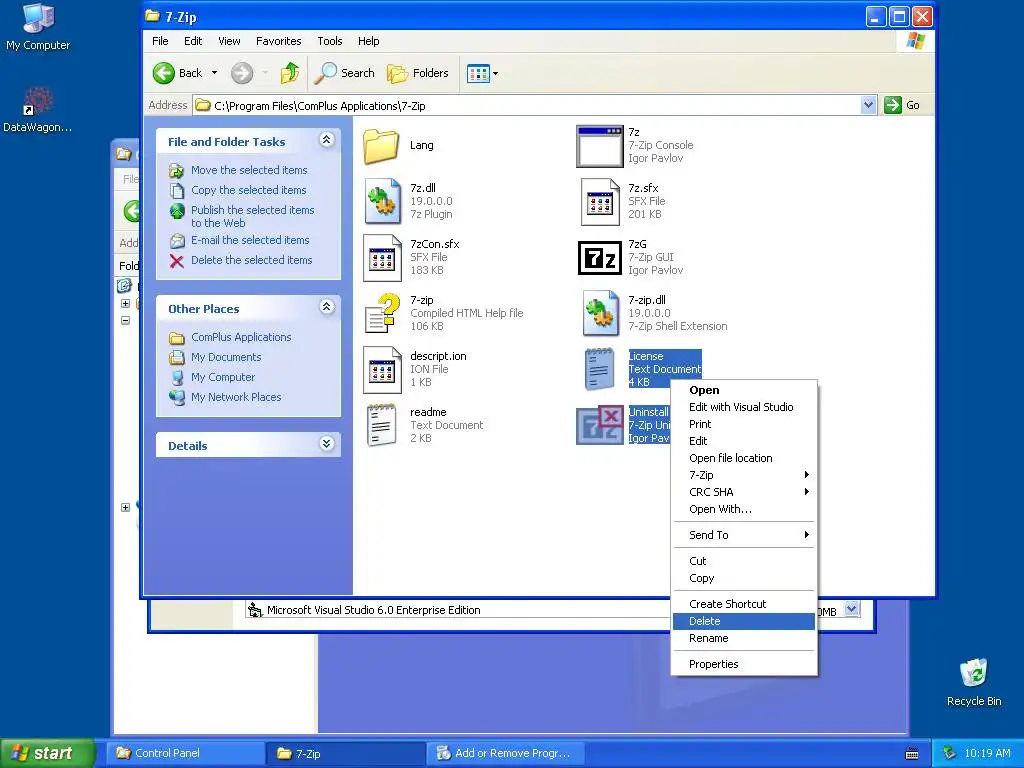
Task: Choose Delete in the context menu
Action: pos(744,621)
